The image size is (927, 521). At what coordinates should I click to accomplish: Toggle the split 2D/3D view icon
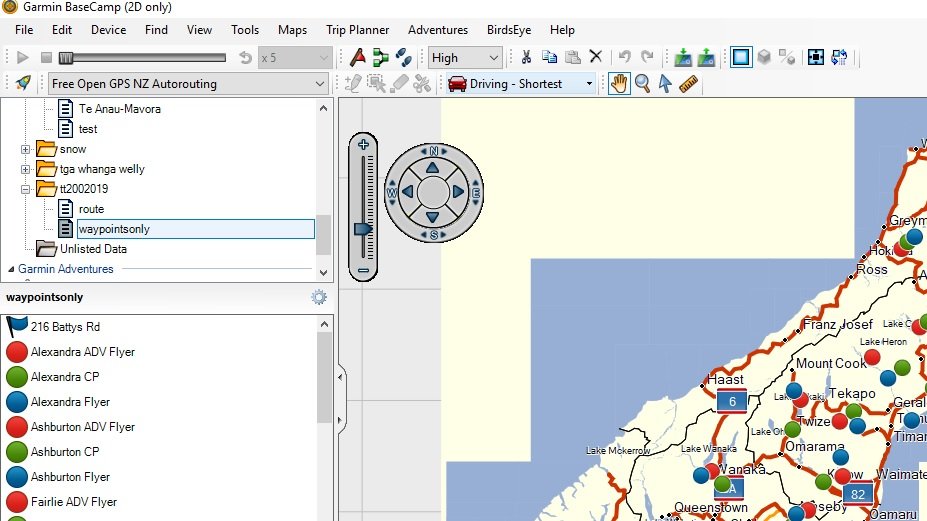(787, 57)
